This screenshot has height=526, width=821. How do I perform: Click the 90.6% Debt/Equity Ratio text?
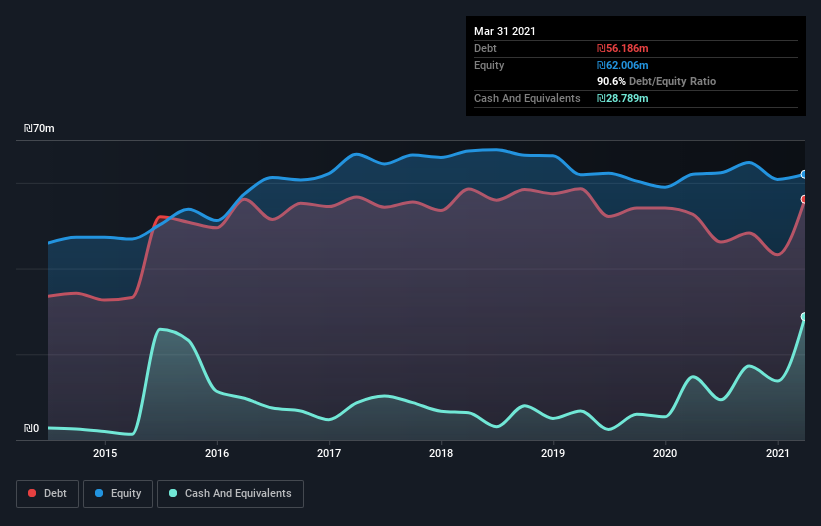657,82
